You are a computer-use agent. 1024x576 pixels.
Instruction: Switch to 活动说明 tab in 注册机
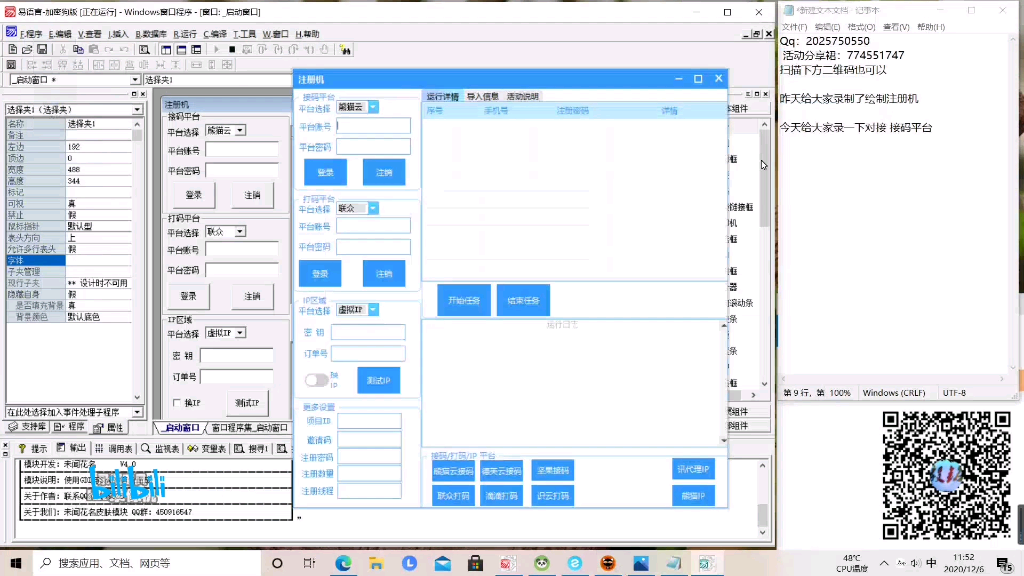pyautogui.click(x=522, y=97)
